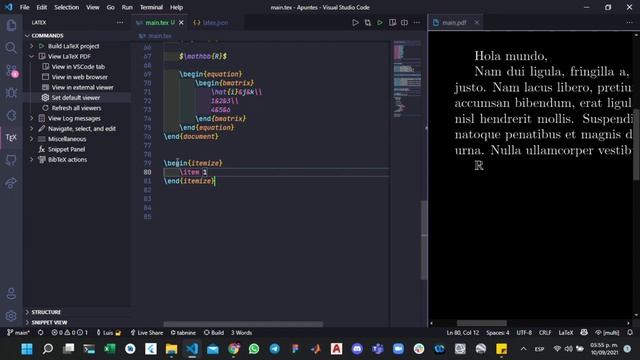640x360 pixels.
Task: Click the main branch indicator in the status bar
Action: (19, 333)
